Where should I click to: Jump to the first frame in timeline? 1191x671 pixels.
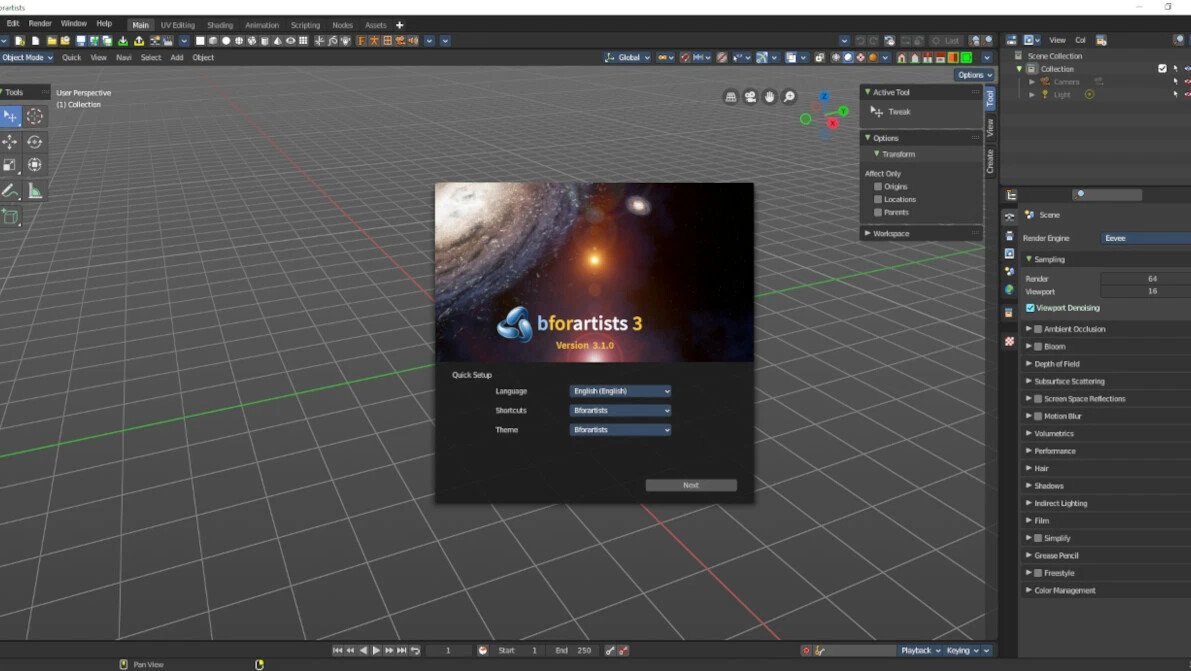[x=337, y=650]
